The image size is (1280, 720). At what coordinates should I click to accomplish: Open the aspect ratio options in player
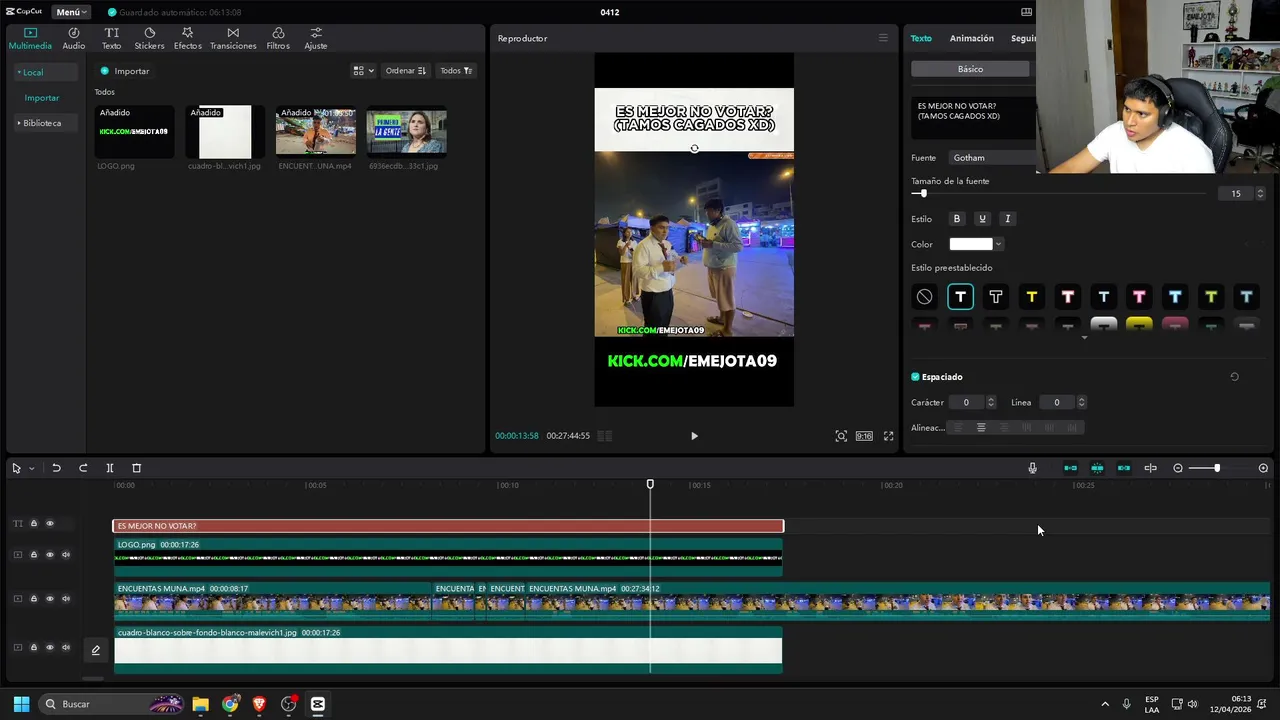(x=864, y=436)
